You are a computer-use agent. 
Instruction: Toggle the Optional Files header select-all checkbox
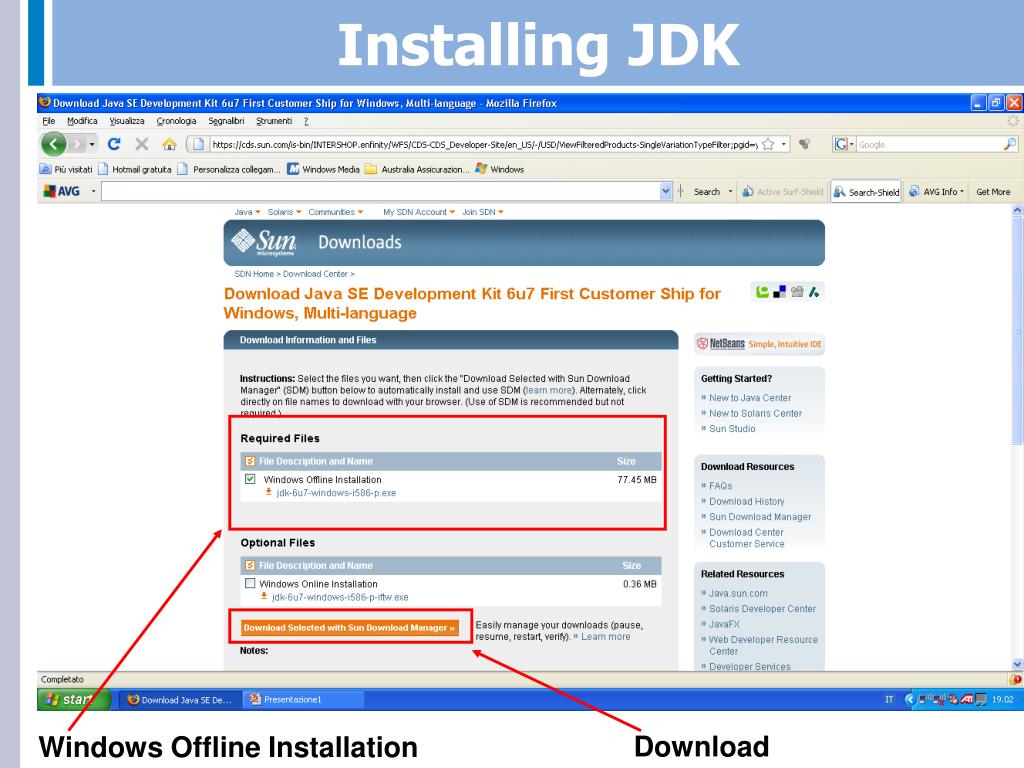point(250,566)
